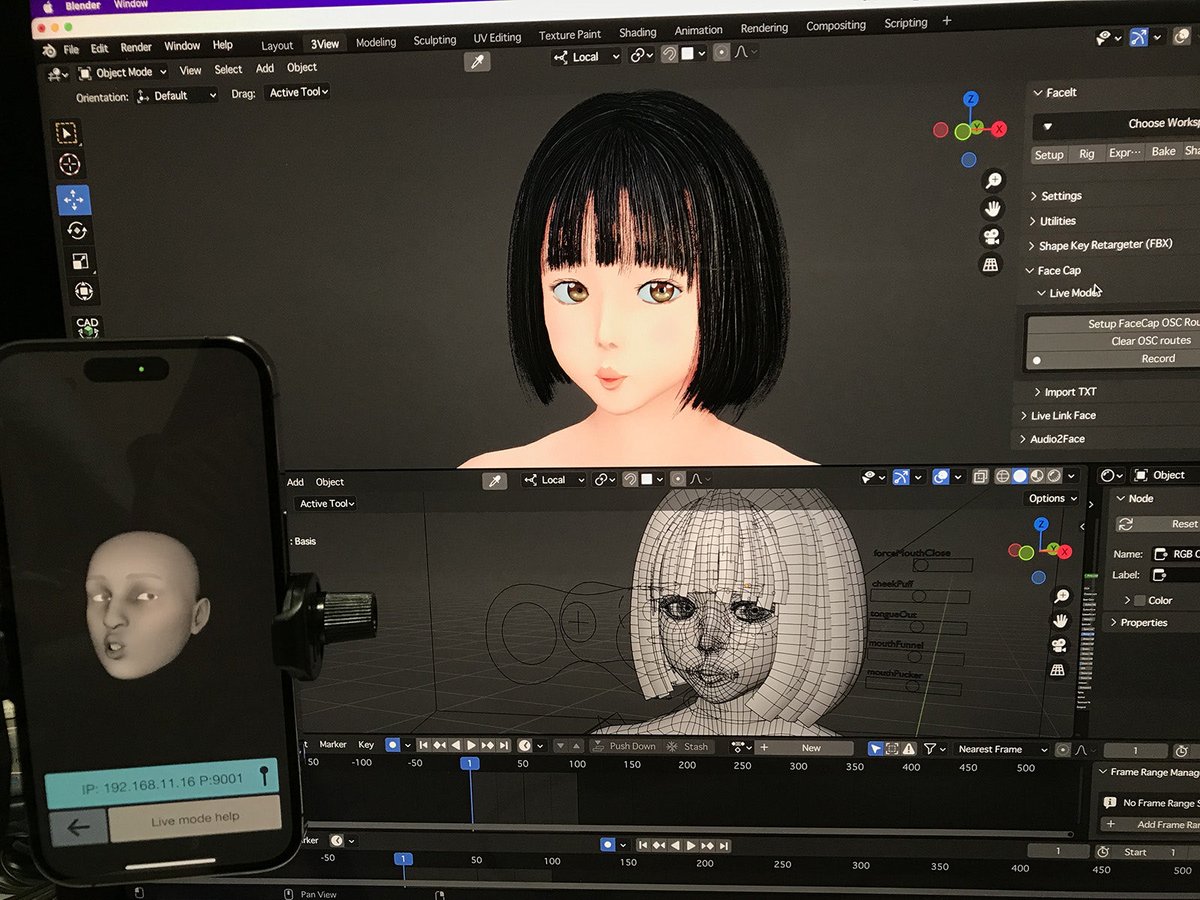The height and width of the screenshot is (900, 1200).
Task: Open the Rig tab in FaceIt panel
Action: click(1087, 153)
